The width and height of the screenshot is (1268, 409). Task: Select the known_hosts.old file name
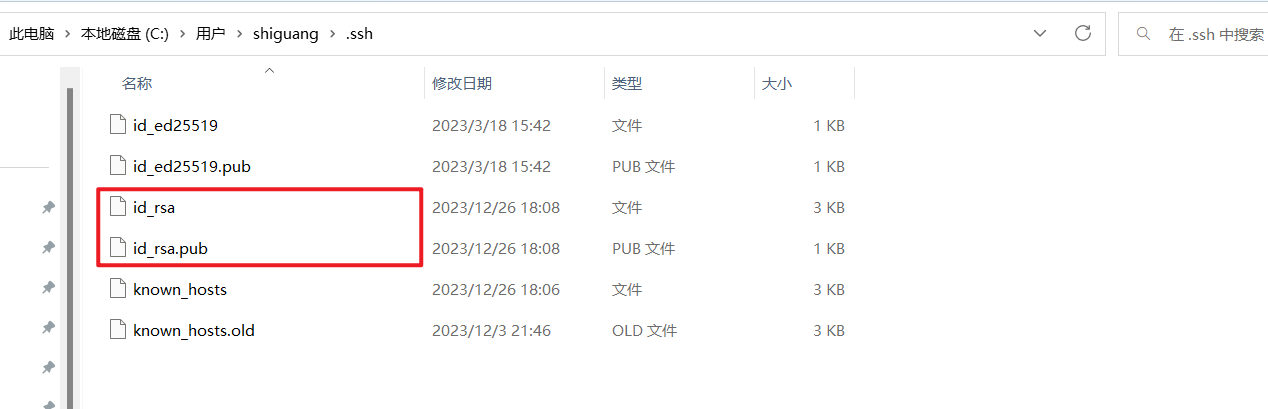(194, 331)
